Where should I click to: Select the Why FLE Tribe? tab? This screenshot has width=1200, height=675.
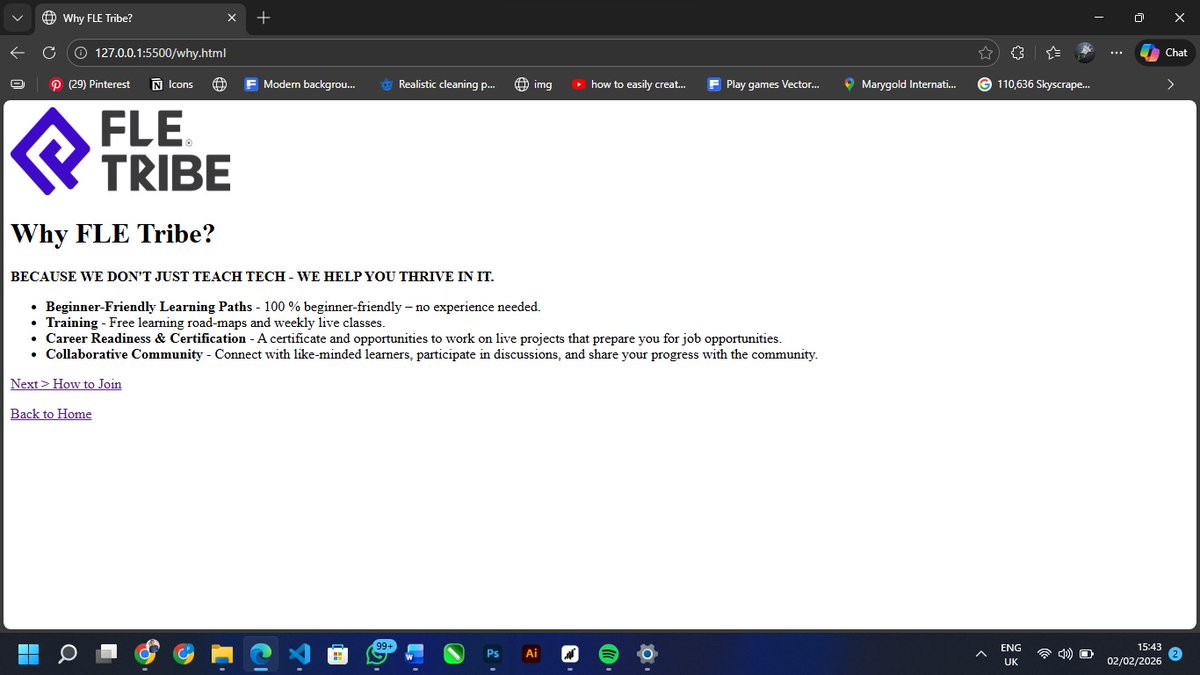pos(139,18)
